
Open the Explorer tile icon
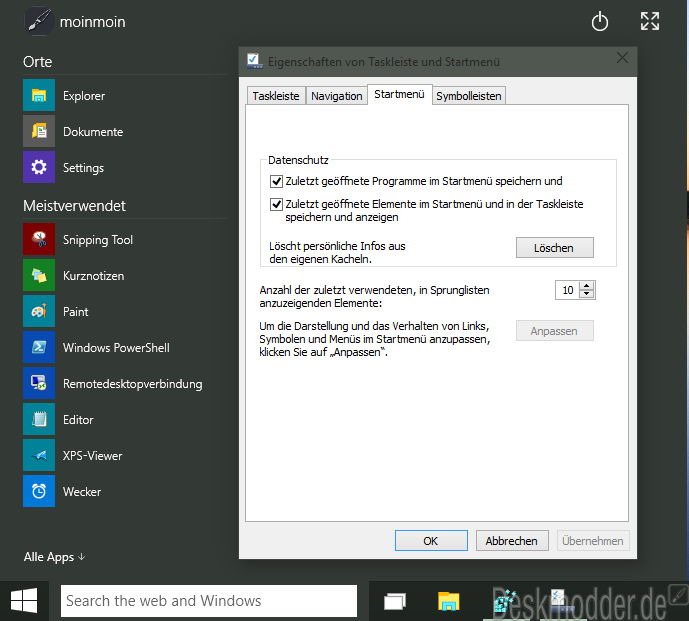coord(39,95)
